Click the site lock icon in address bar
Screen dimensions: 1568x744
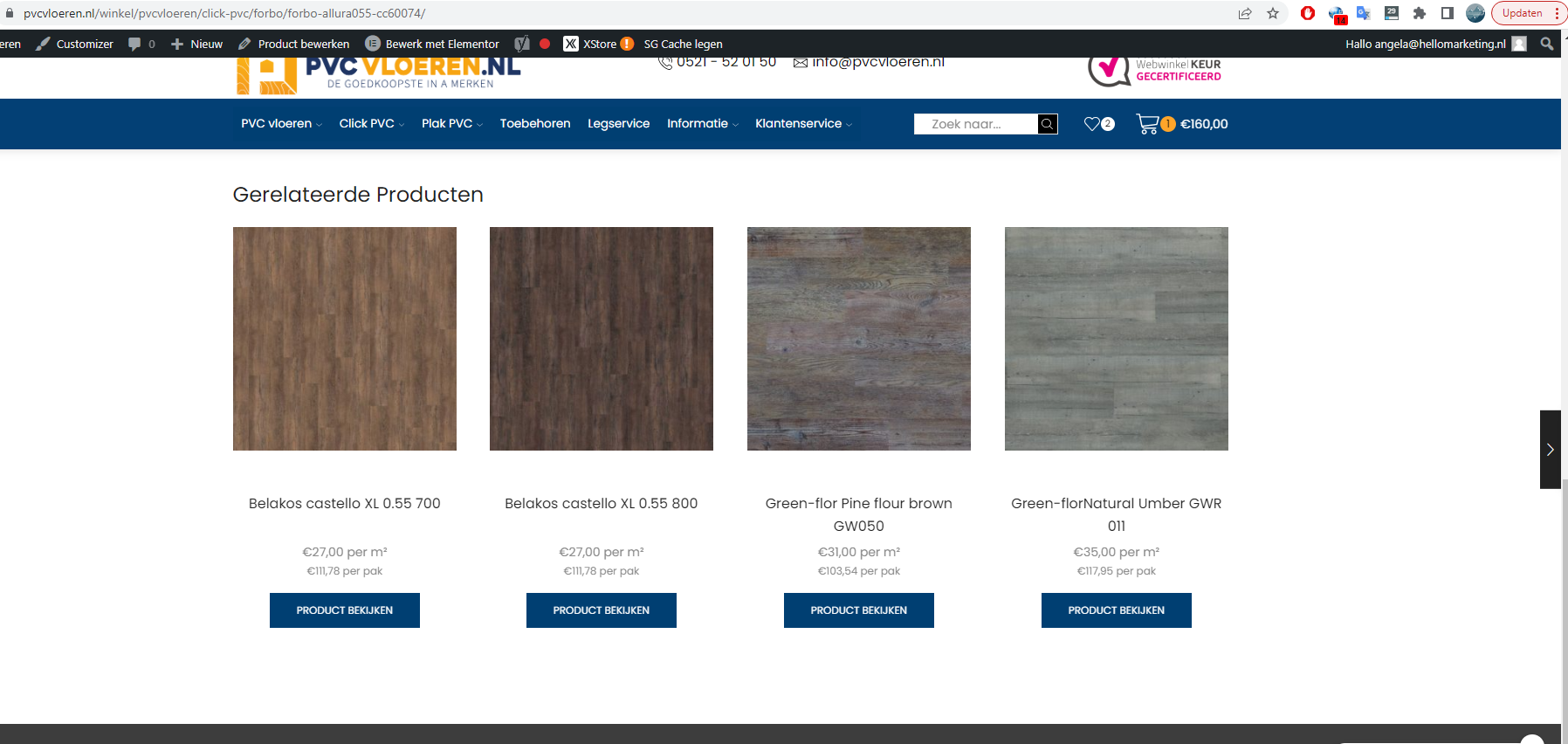coord(10,13)
